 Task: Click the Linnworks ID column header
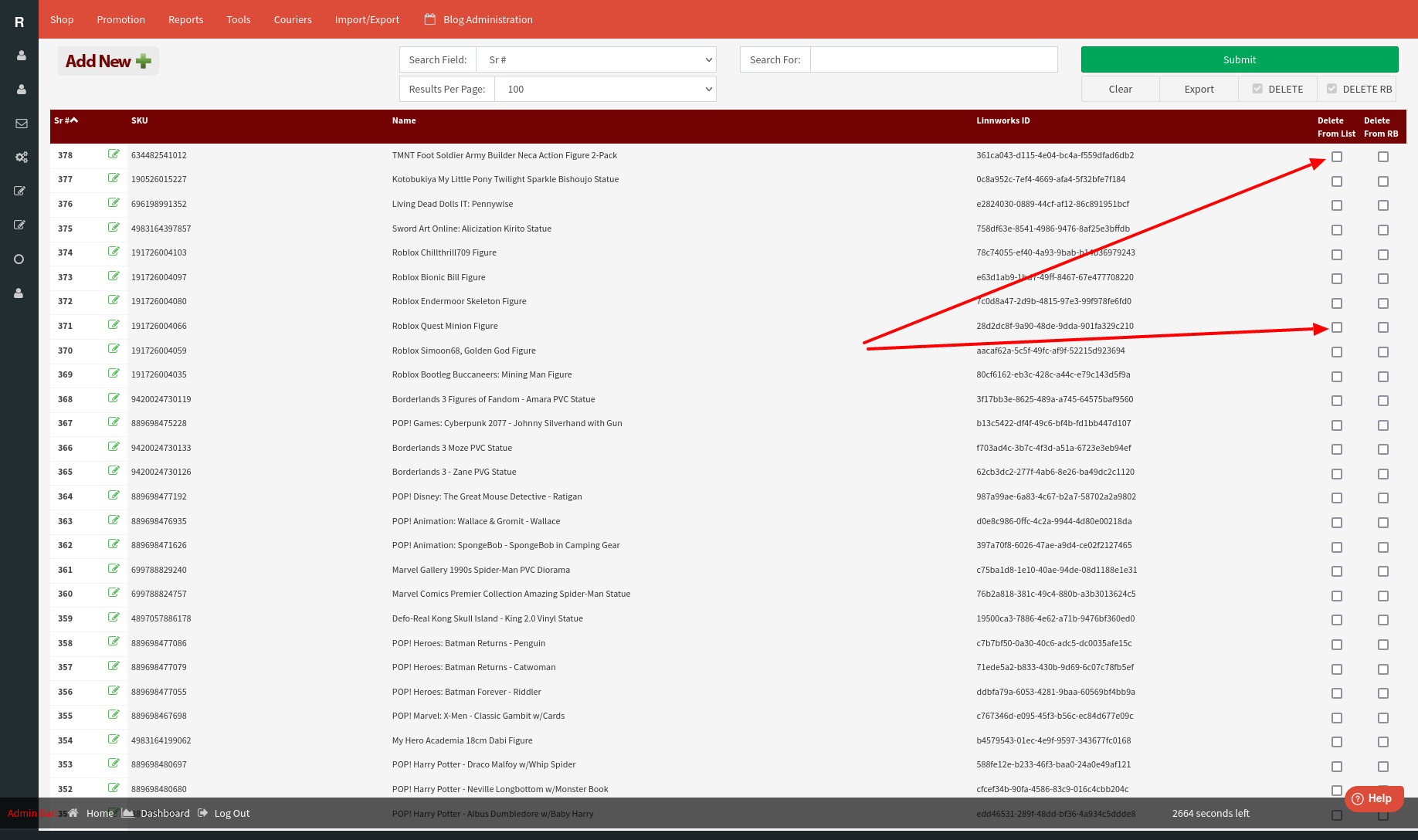[1003, 120]
